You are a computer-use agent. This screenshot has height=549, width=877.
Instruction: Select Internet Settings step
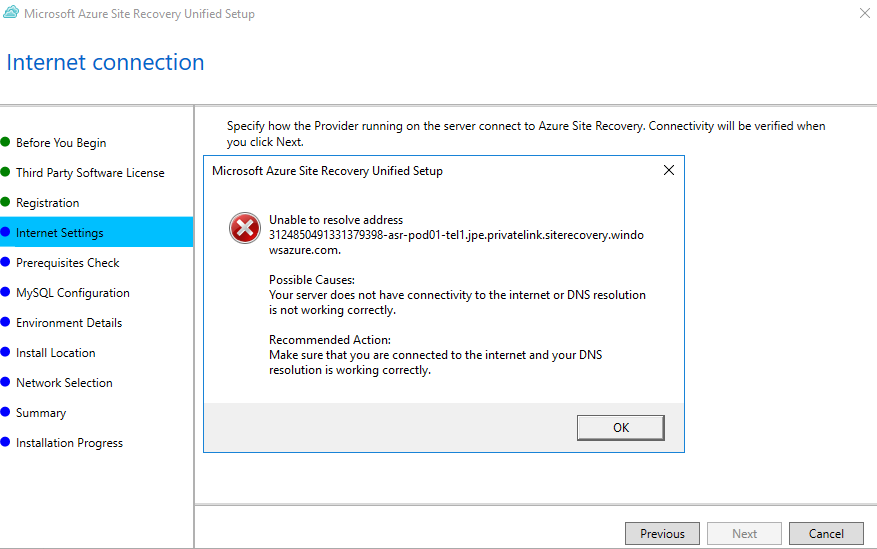pos(96,232)
